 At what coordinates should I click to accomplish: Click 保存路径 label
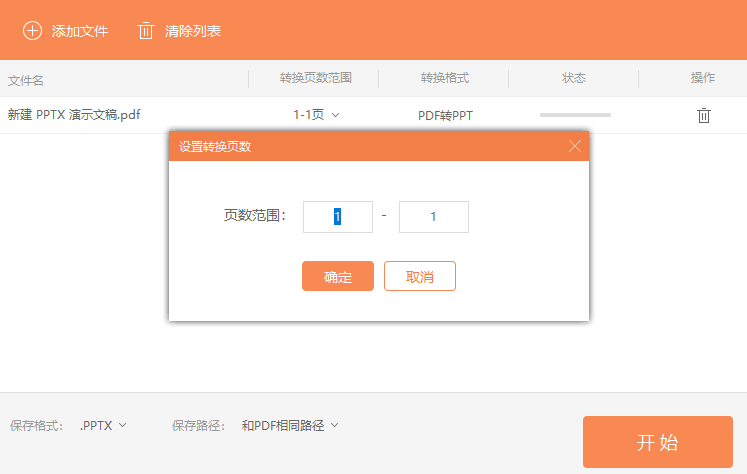click(x=199, y=425)
